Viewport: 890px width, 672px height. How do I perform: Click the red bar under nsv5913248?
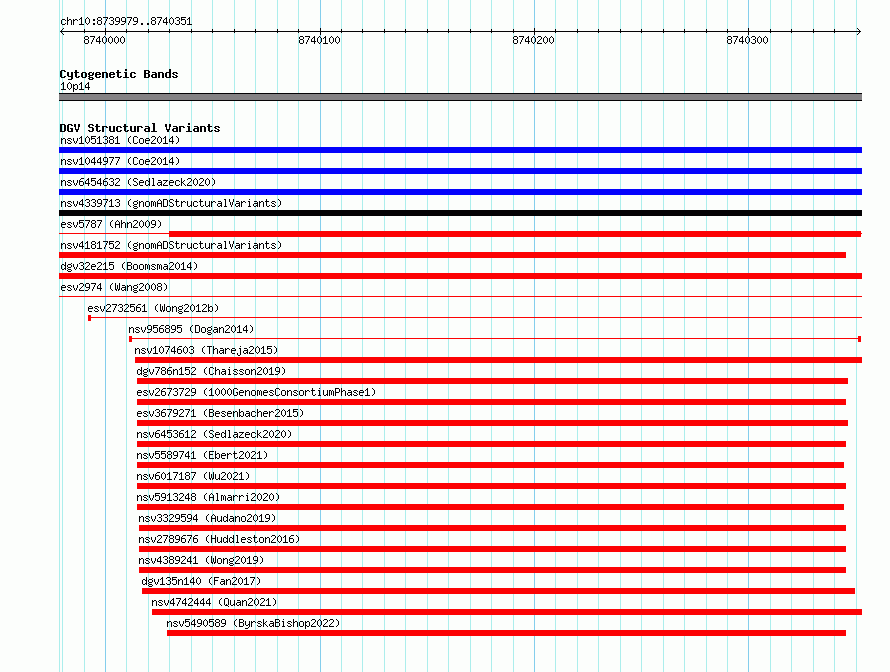(490, 507)
